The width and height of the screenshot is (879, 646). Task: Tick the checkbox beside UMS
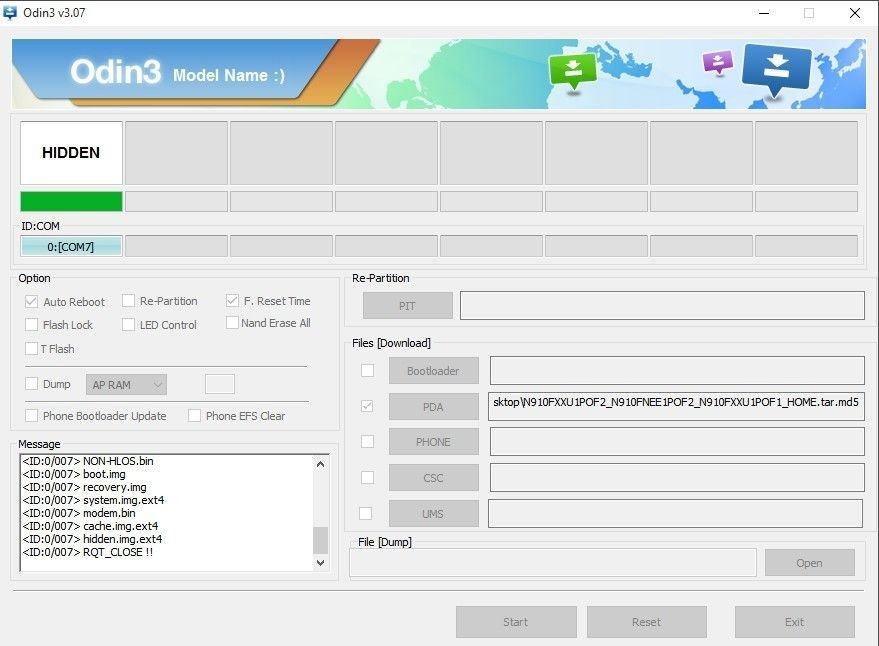tap(366, 513)
